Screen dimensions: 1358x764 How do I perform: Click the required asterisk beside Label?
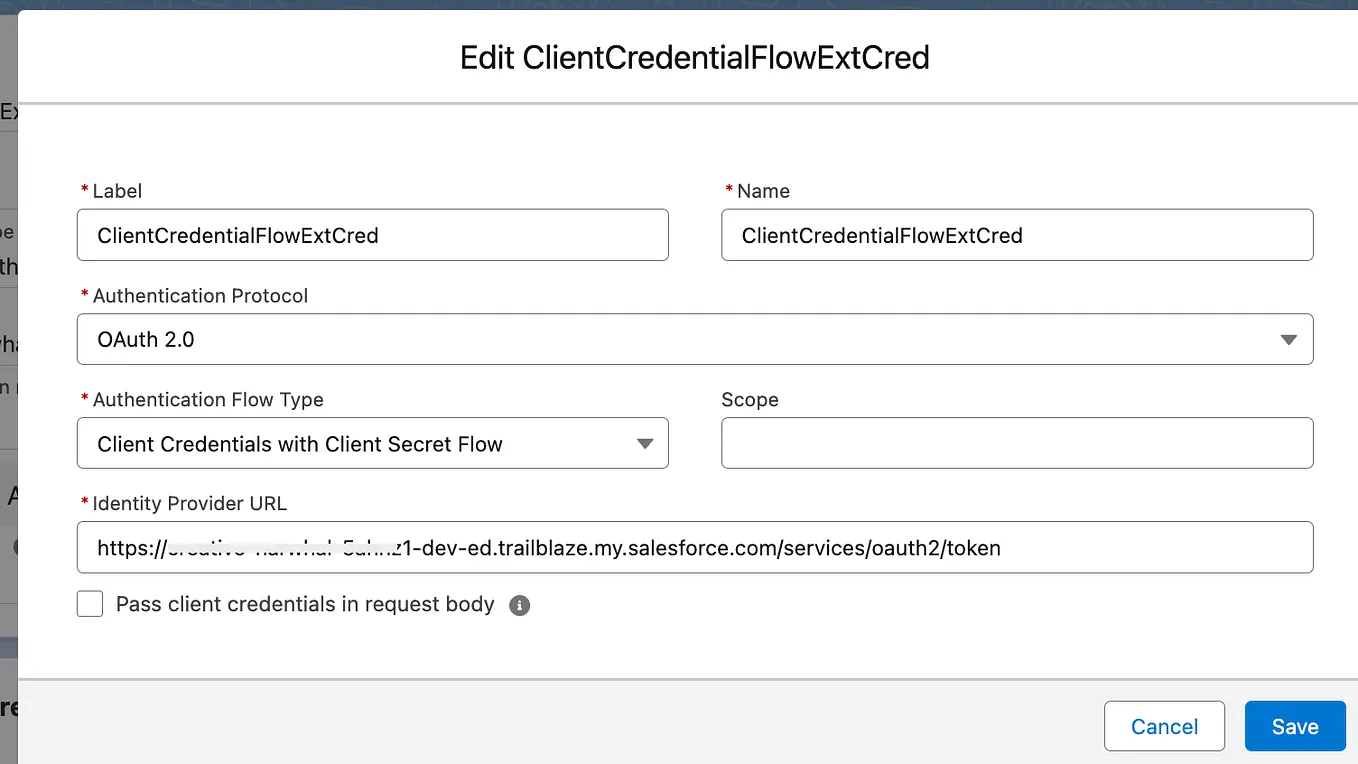pyautogui.click(x=83, y=190)
